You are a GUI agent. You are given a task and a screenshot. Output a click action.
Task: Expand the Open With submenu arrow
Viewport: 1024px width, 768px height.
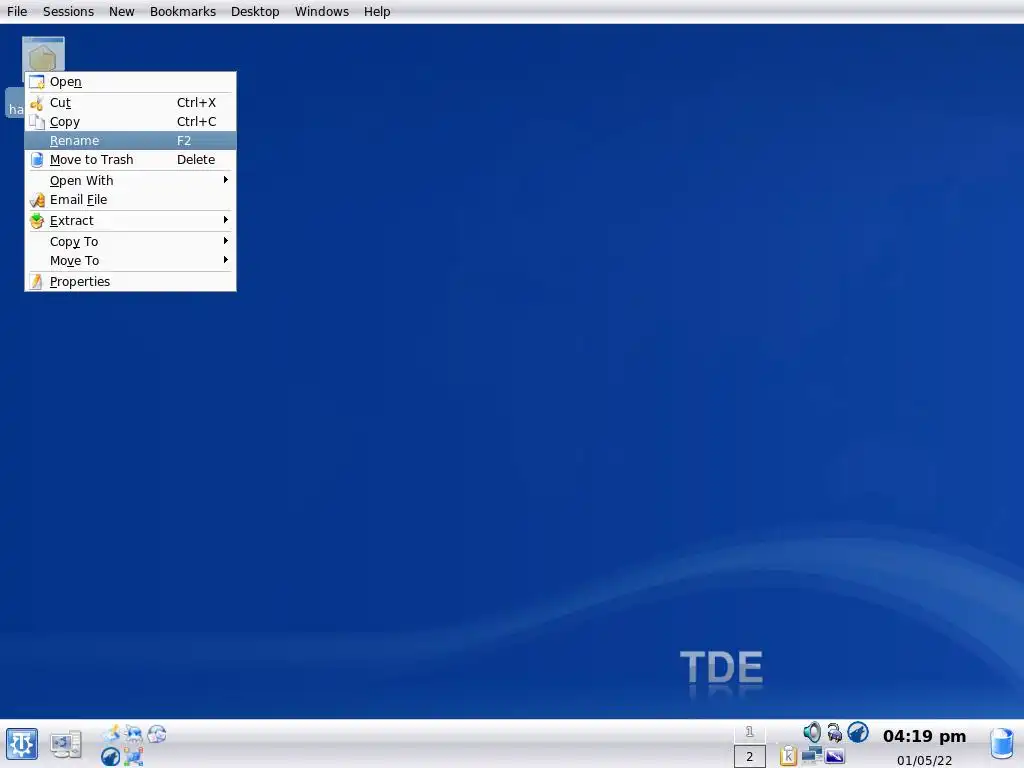coord(225,180)
